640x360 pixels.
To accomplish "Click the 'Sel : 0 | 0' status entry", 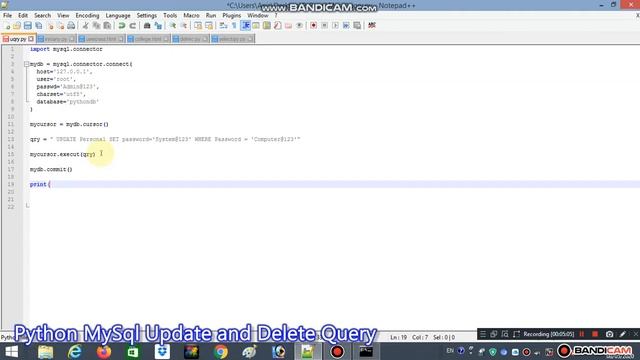I will pyautogui.click(x=444, y=338).
